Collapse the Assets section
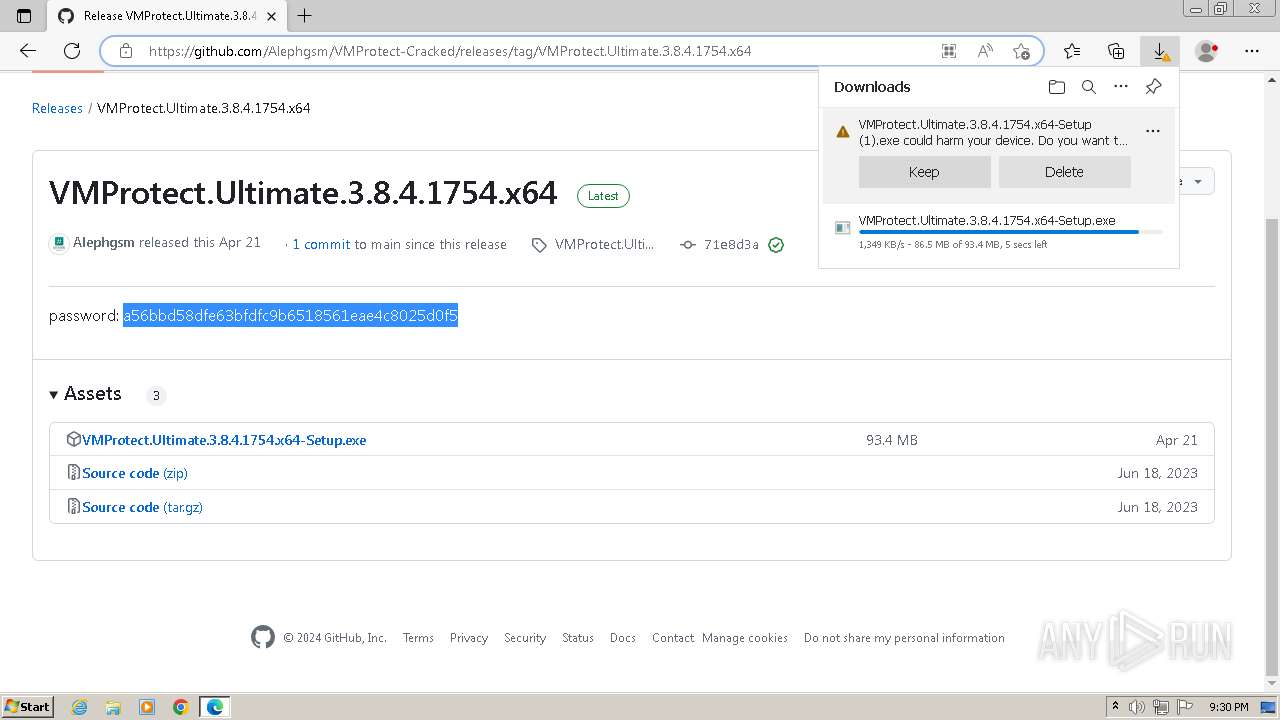 [86, 394]
